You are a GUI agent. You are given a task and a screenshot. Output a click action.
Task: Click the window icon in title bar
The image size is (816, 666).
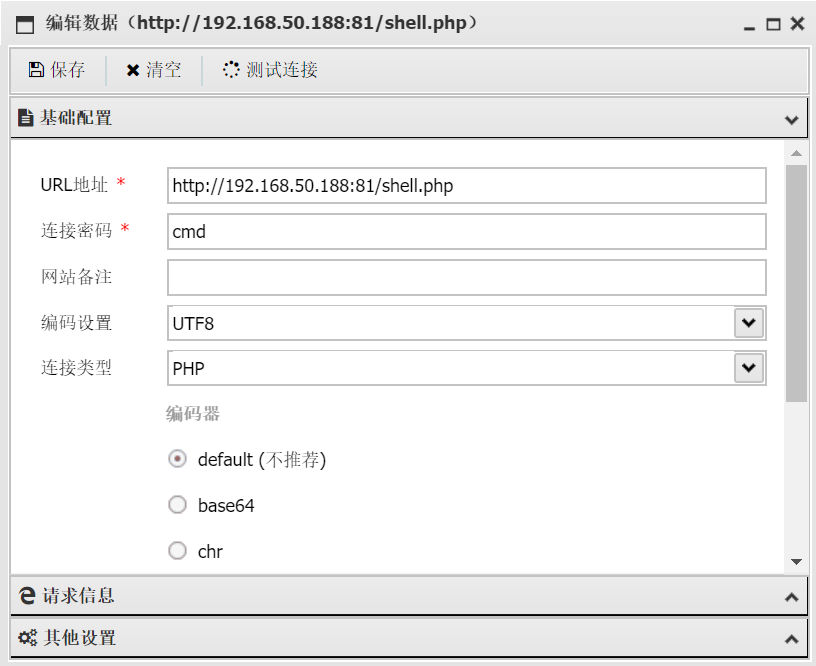coord(25,24)
